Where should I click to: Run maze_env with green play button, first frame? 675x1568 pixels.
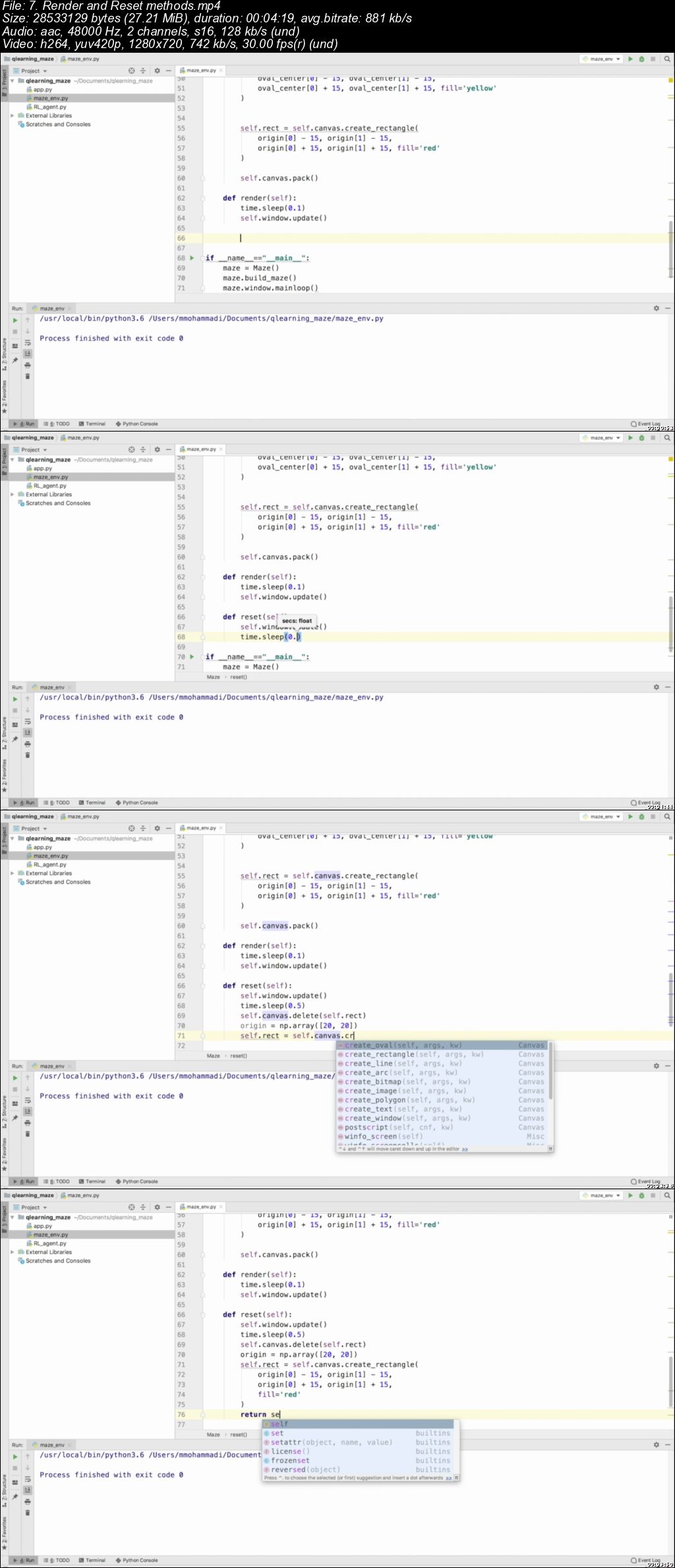click(x=630, y=59)
